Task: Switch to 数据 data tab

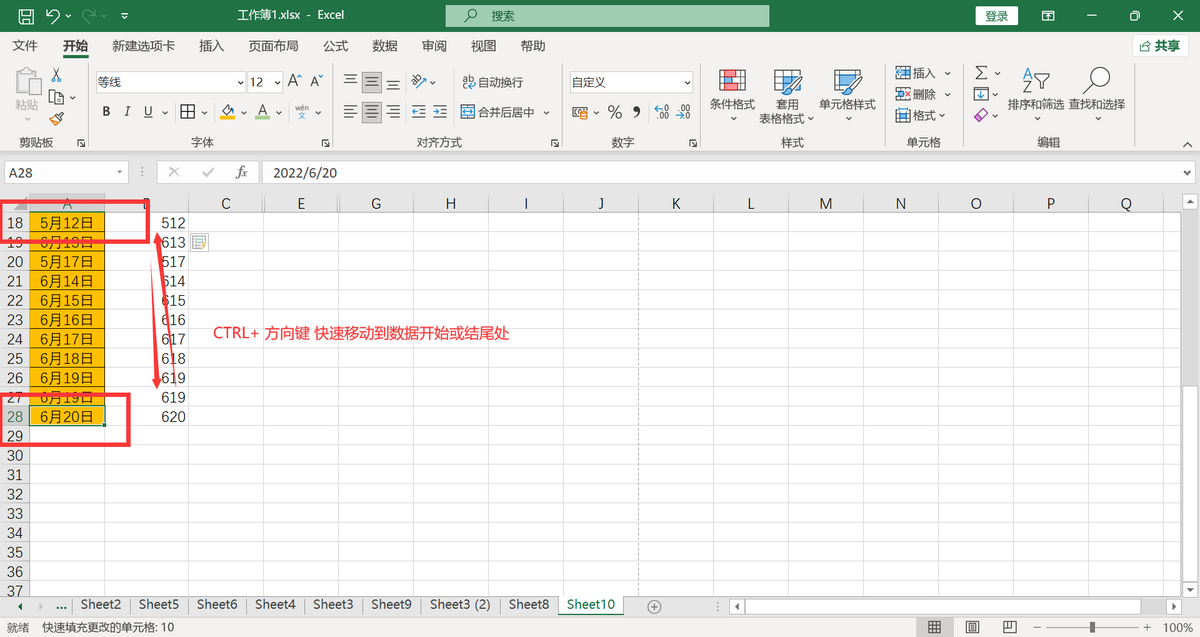Action: pos(385,46)
